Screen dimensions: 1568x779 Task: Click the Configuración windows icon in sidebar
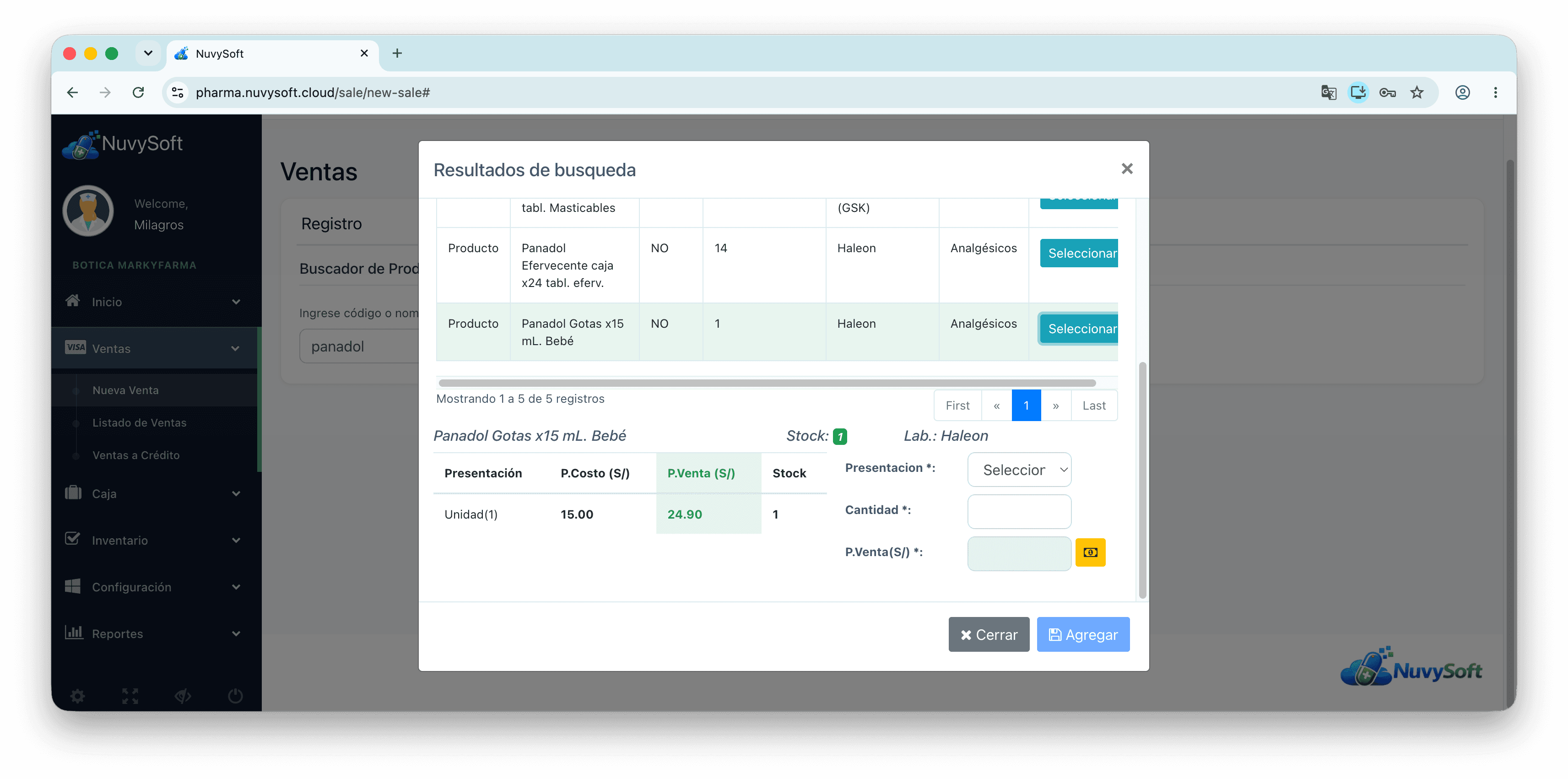[72, 586]
